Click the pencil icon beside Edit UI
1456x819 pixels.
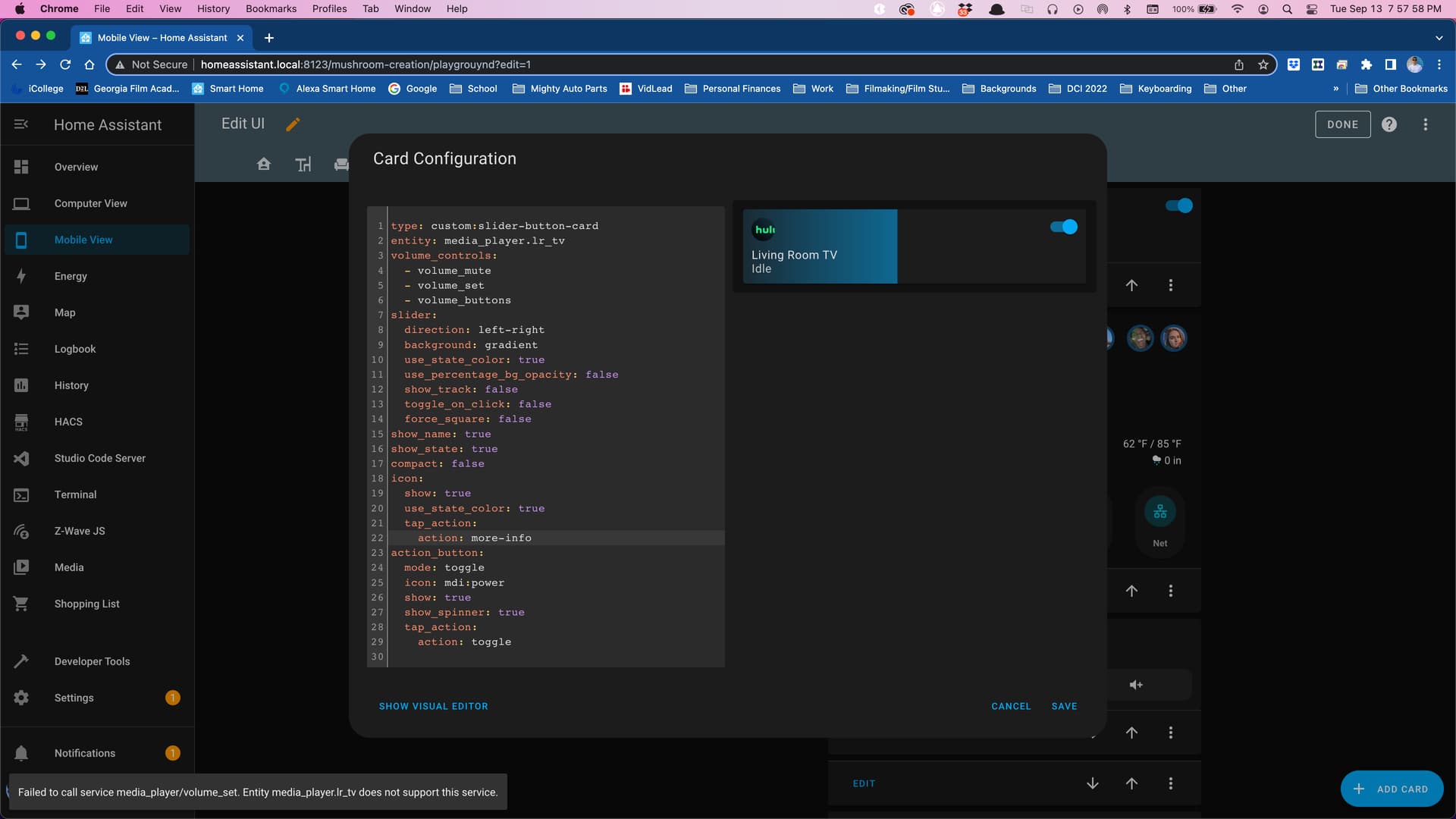(293, 124)
